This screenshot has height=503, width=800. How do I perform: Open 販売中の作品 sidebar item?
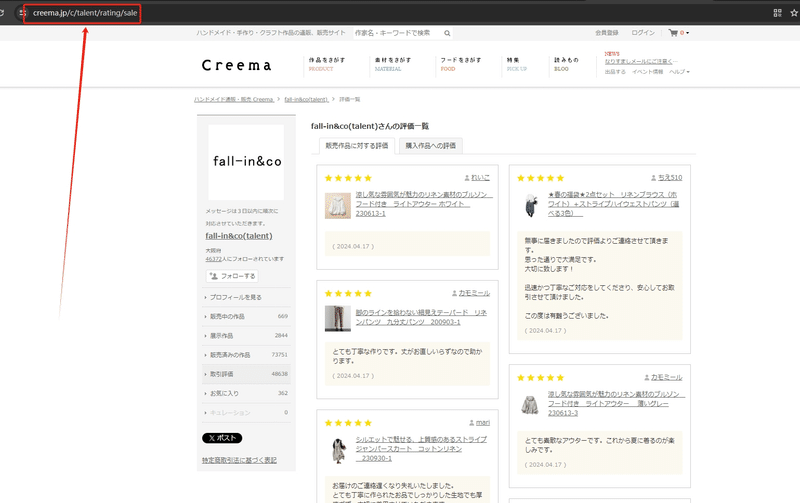tap(246, 317)
